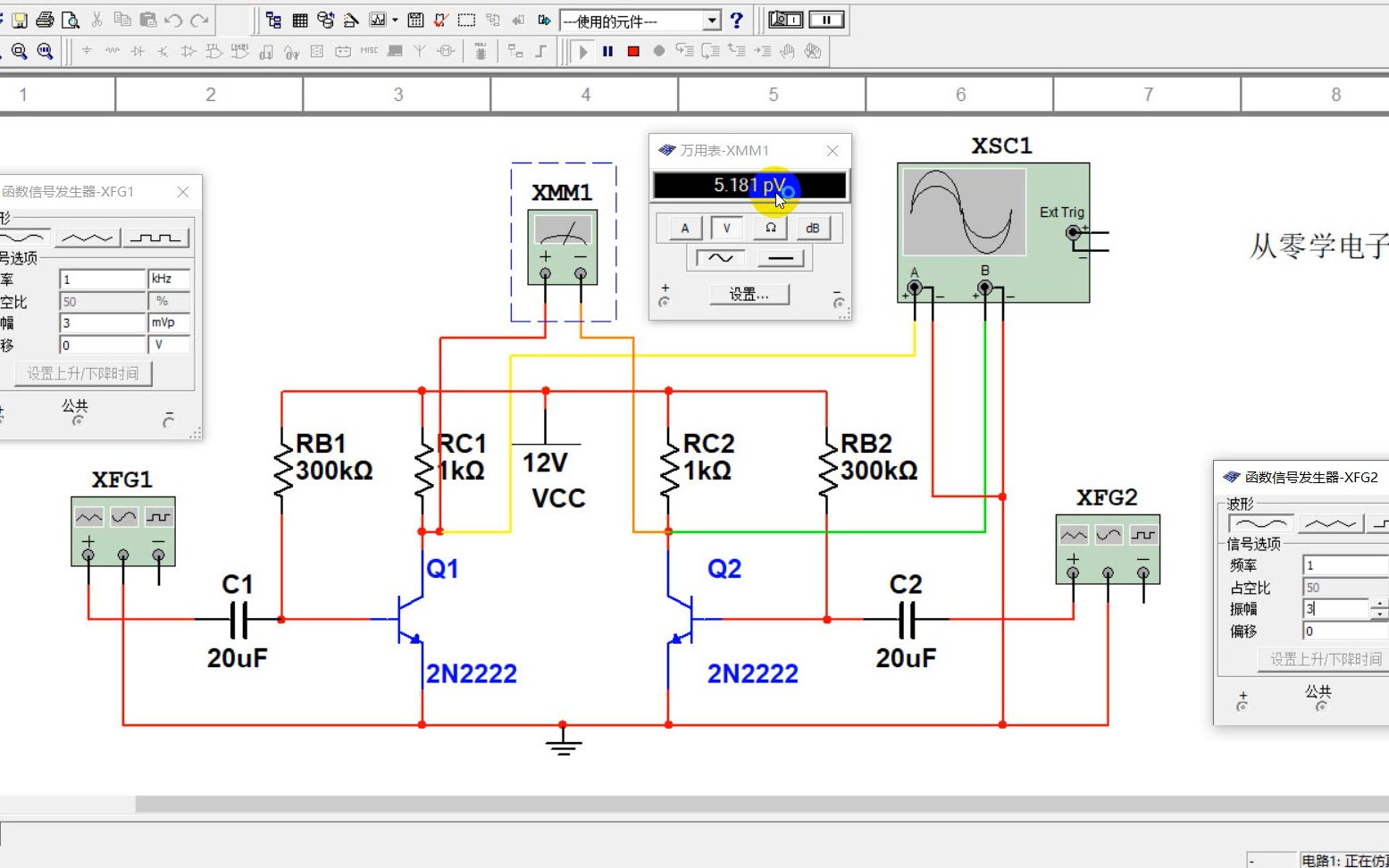The height and width of the screenshot is (868, 1389).
Task: Click the print icon in toolbar
Action: click(45, 20)
